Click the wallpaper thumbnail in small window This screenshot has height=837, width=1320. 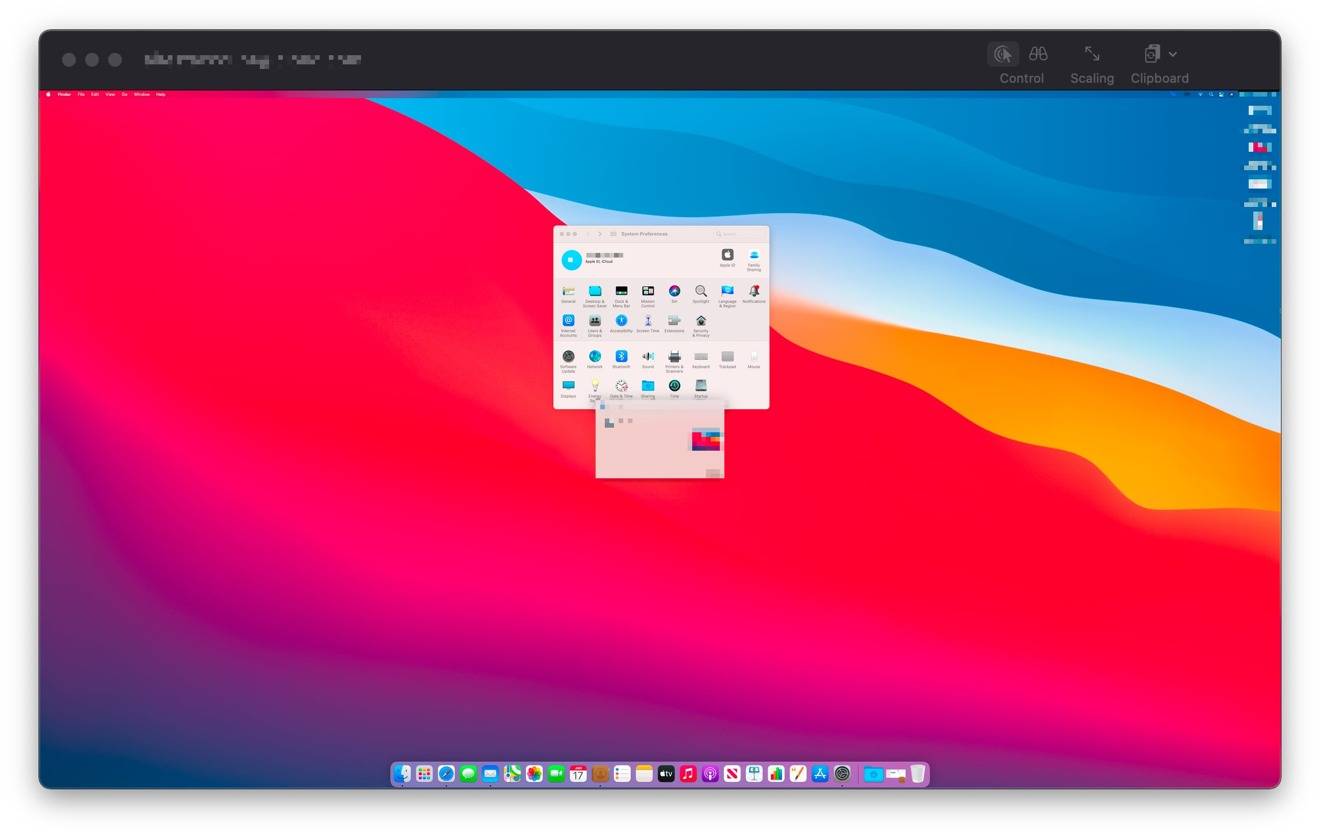706,439
